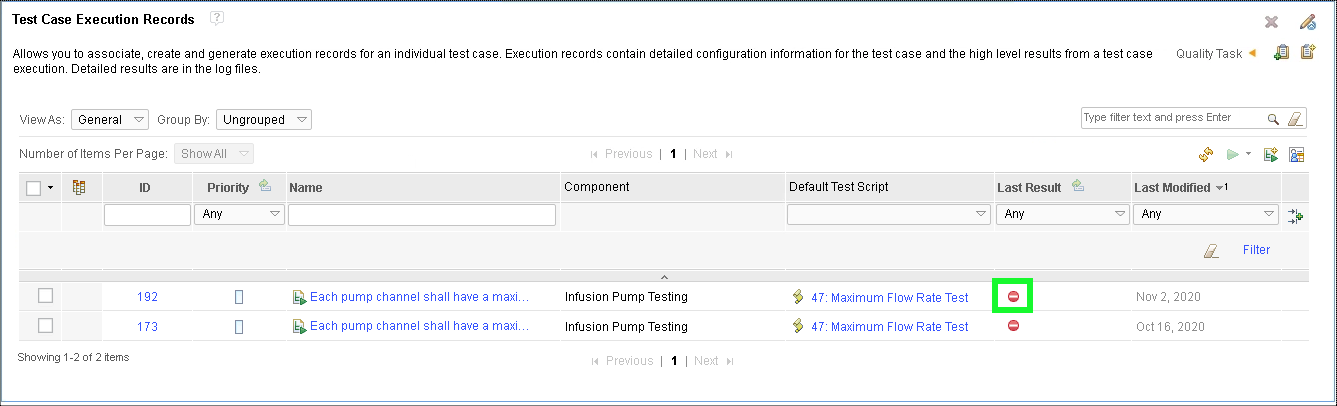
Task: Open the View As General dropdown
Action: (109, 120)
